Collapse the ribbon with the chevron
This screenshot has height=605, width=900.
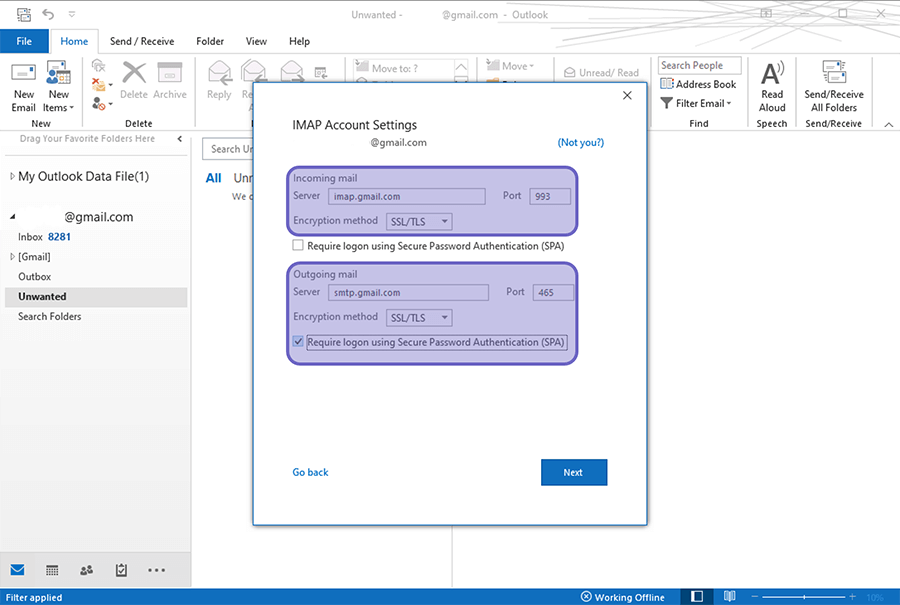(889, 124)
